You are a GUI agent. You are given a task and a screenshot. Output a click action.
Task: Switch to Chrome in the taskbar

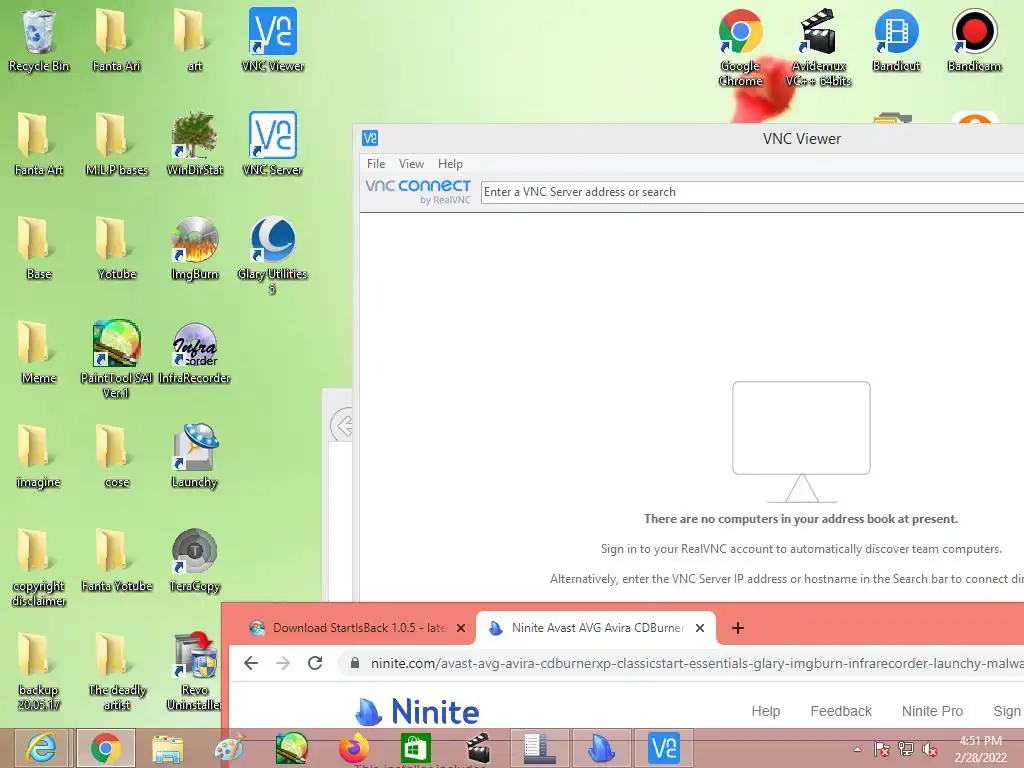point(105,748)
